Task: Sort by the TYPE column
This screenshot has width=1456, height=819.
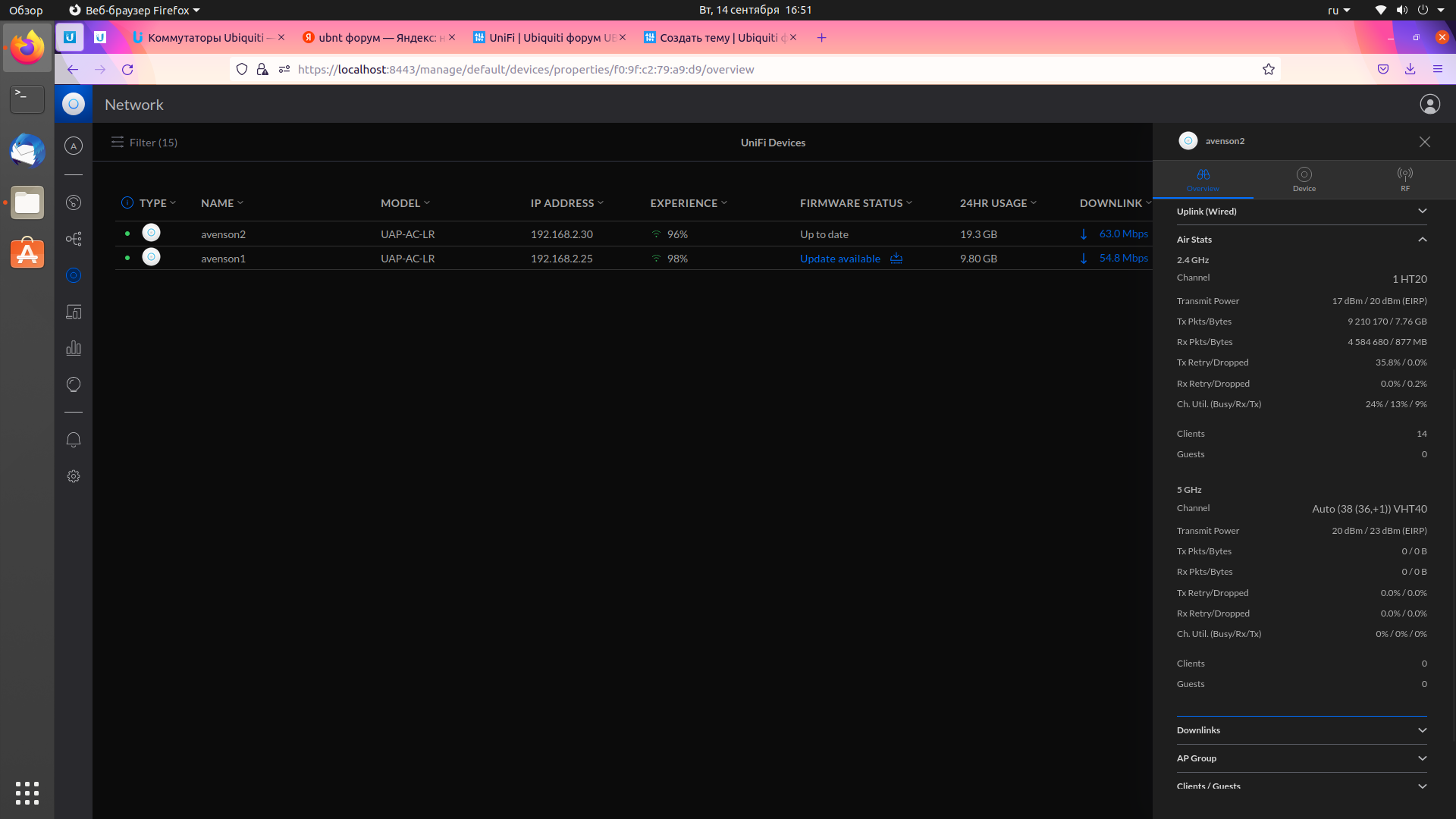Action: (158, 202)
